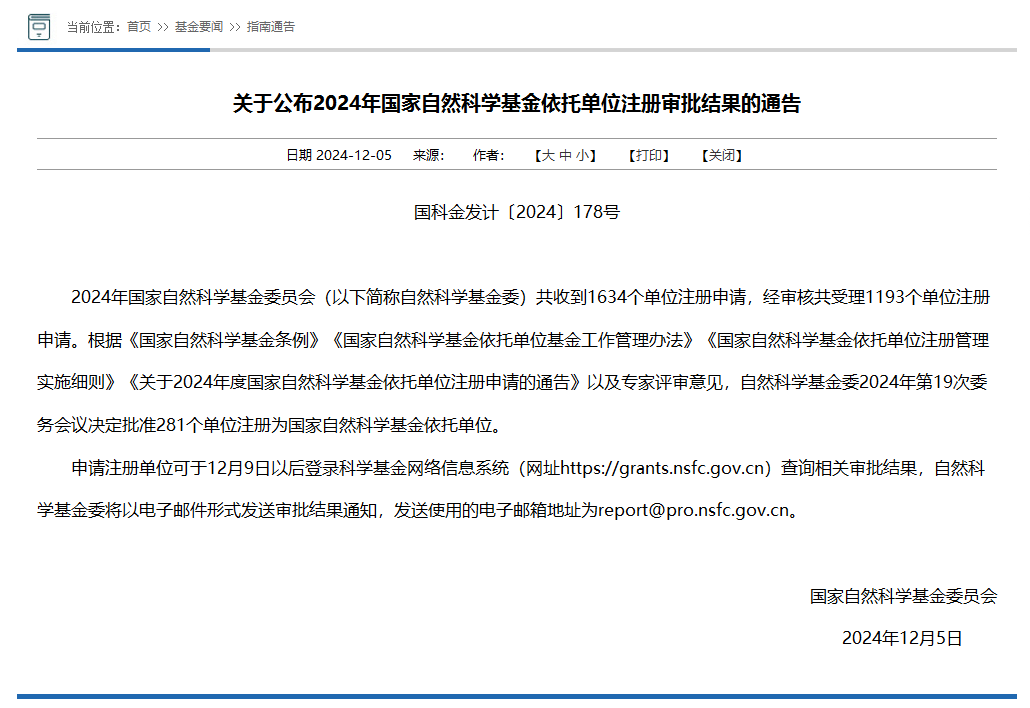Click the closing date 2024年12月5日
The height and width of the screenshot is (708, 1030).
tap(902, 638)
